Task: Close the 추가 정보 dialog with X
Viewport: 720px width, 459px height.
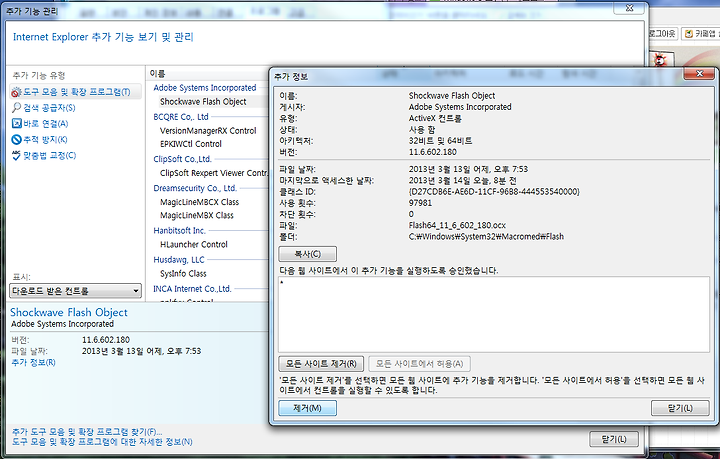Action: coord(699,74)
